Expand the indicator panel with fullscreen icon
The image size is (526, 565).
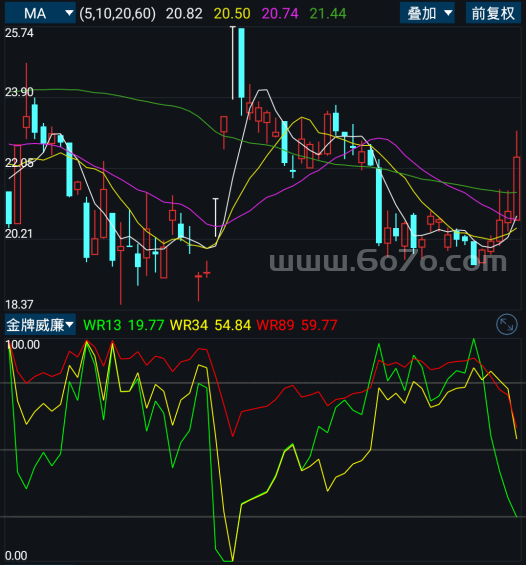(x=507, y=325)
